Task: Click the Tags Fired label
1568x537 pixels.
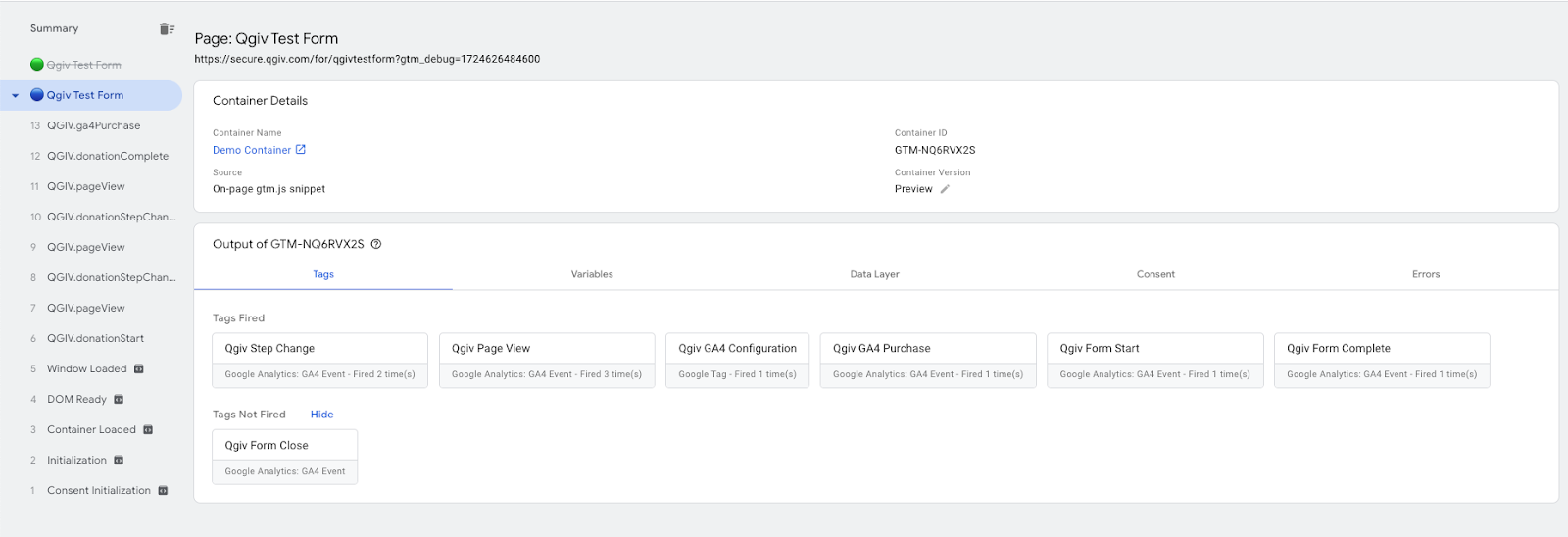Action: pyautogui.click(x=238, y=317)
